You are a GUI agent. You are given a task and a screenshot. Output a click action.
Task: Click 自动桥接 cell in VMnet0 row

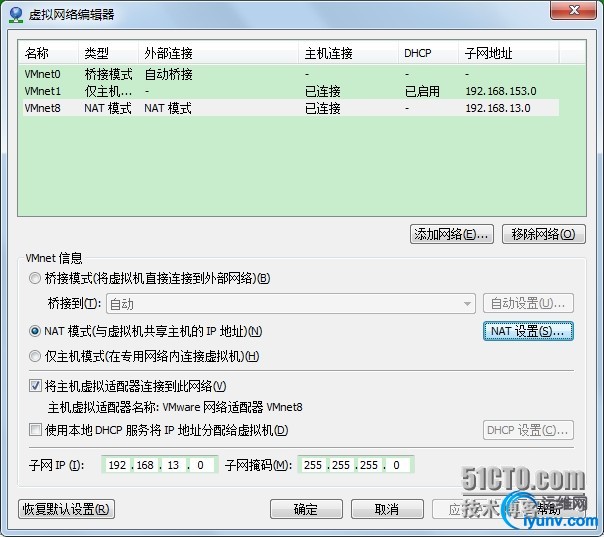(168, 74)
